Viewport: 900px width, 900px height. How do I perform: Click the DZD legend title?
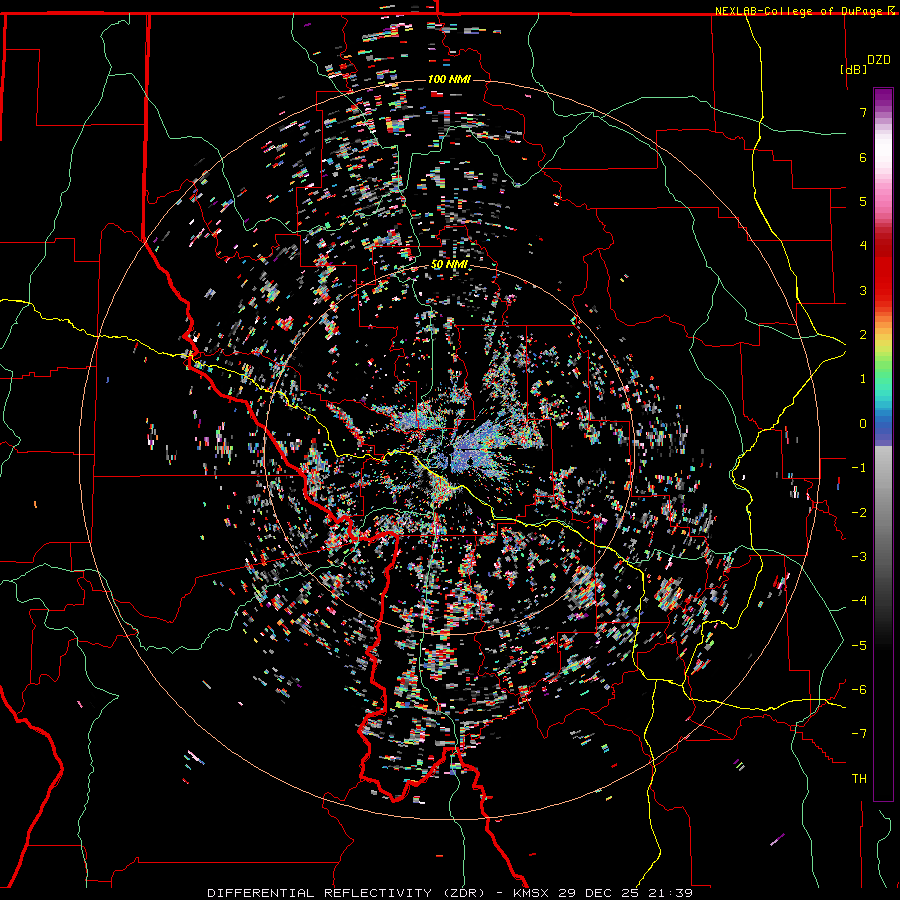click(879, 60)
